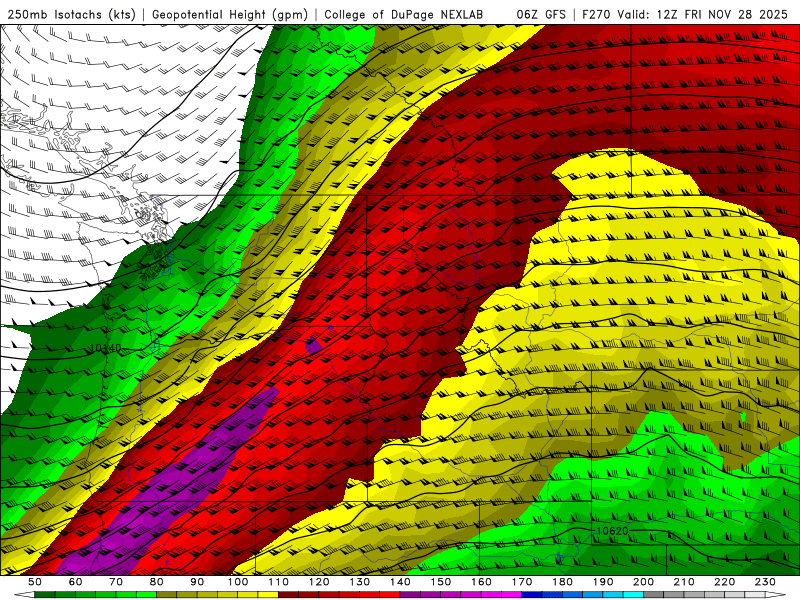Click the '06Z GFS' model run label
Viewport: 800px width, 600px height.
coord(541,14)
